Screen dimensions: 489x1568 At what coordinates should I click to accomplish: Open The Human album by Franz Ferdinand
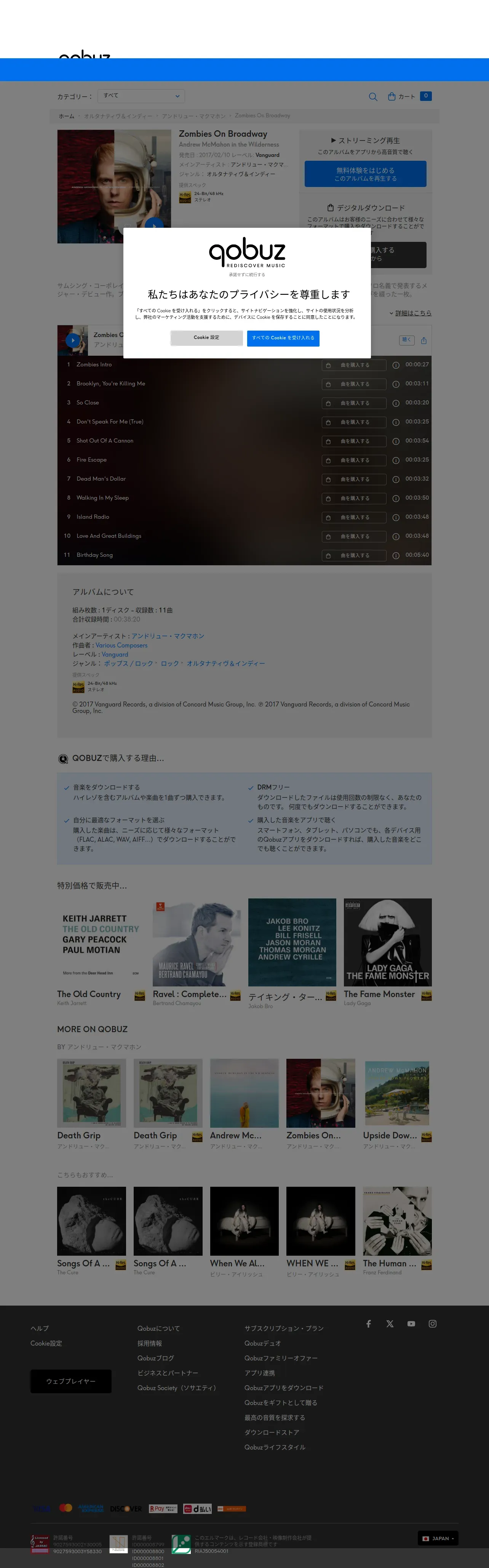click(x=397, y=1221)
